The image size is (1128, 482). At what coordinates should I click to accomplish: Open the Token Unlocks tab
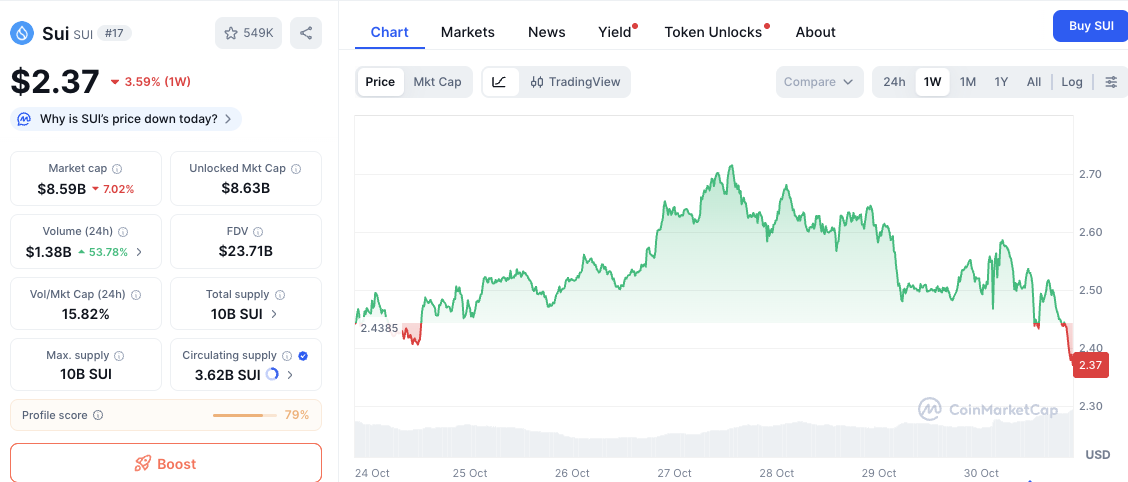coord(713,32)
